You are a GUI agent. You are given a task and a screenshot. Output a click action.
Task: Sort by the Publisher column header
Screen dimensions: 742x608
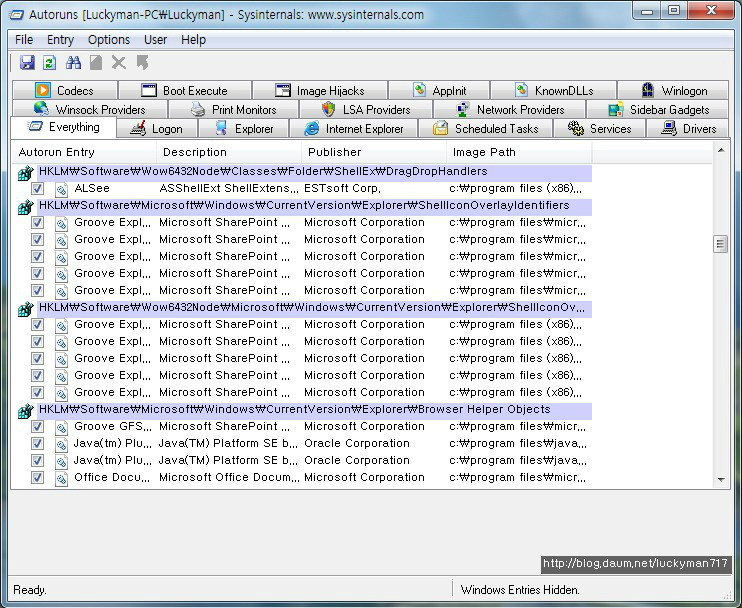[x=374, y=152]
